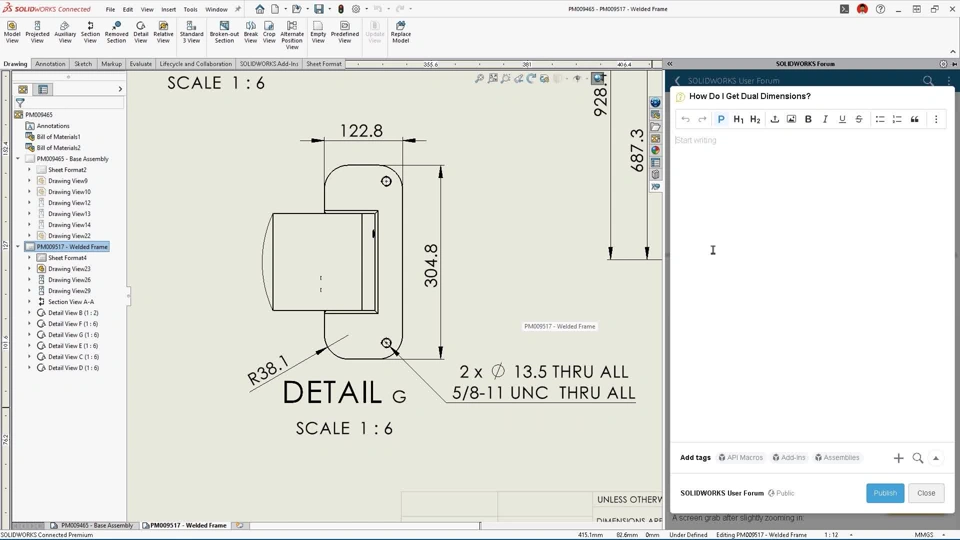This screenshot has height=540, width=960.
Task: Select the Model View tool
Action: 12,32
